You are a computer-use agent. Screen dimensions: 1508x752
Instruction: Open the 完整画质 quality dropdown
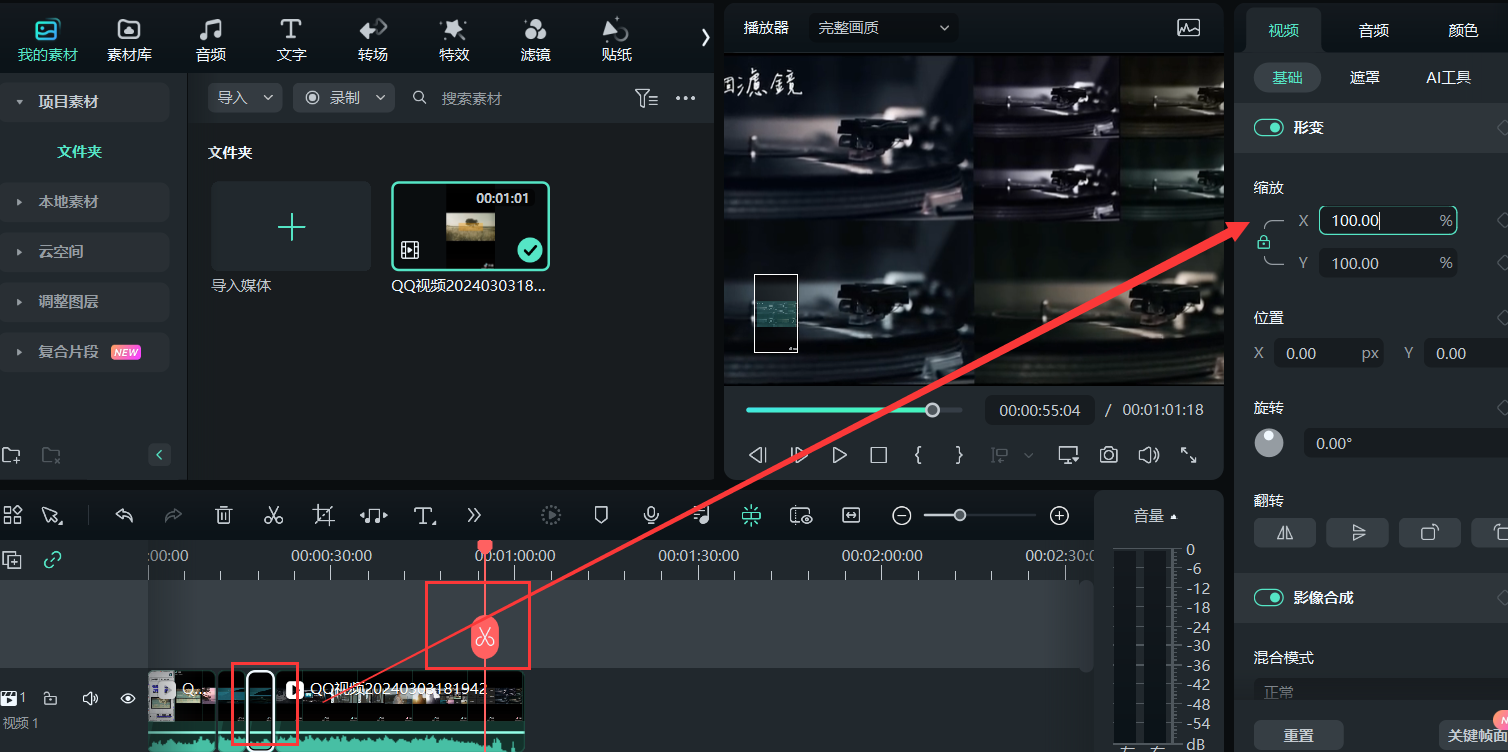point(883,28)
